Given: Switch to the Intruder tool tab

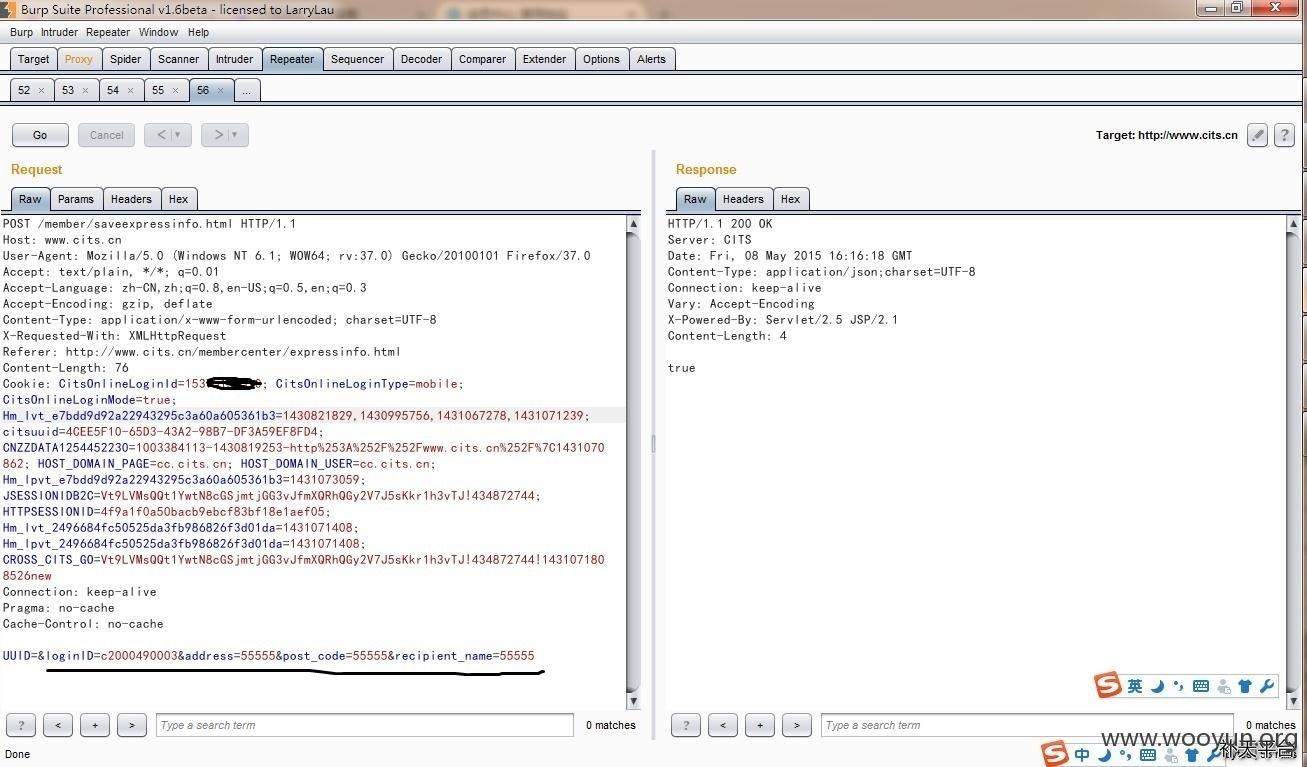Looking at the screenshot, I should point(234,59).
